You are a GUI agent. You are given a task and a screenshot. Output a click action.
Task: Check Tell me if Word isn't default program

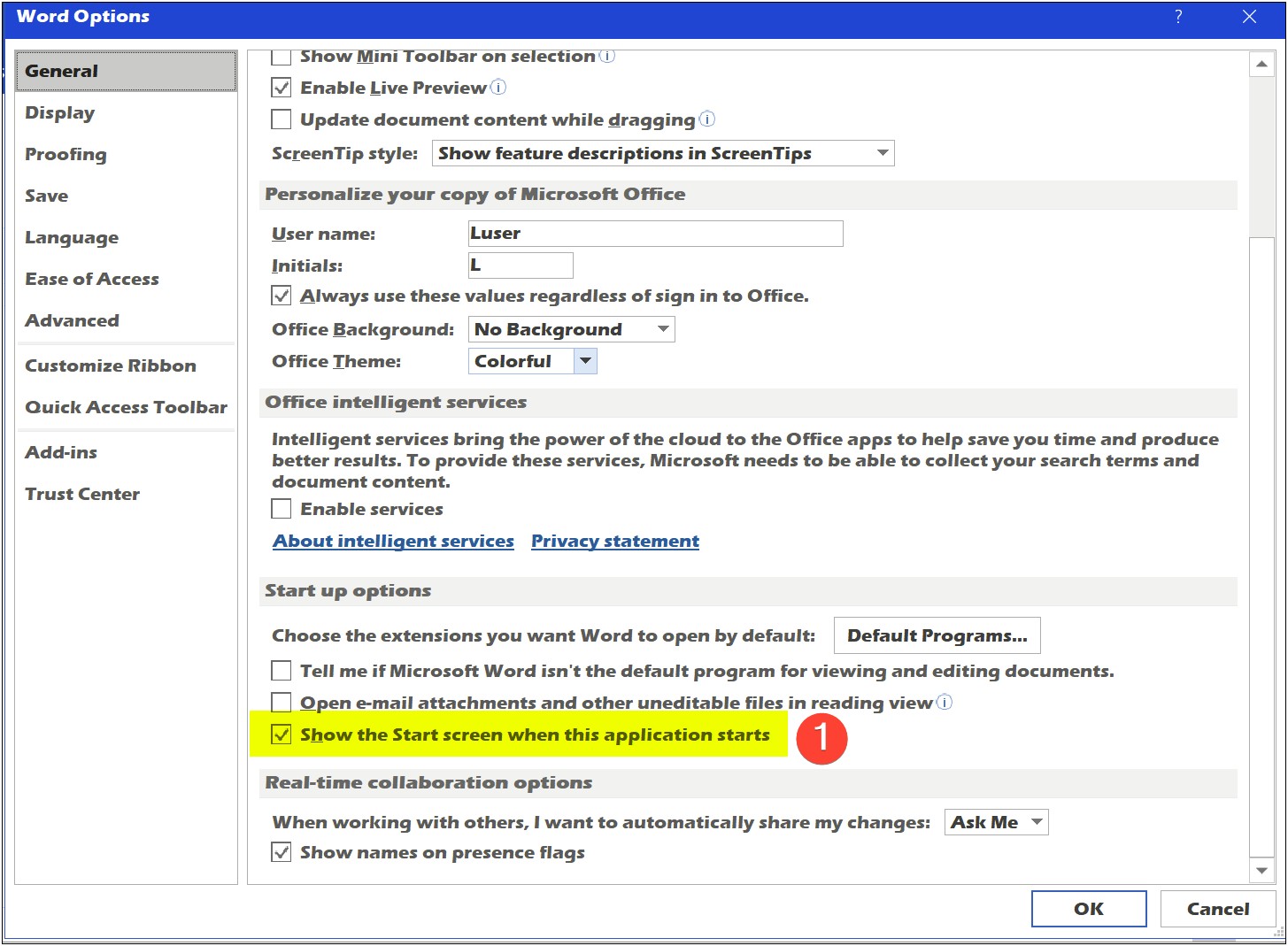coord(282,671)
